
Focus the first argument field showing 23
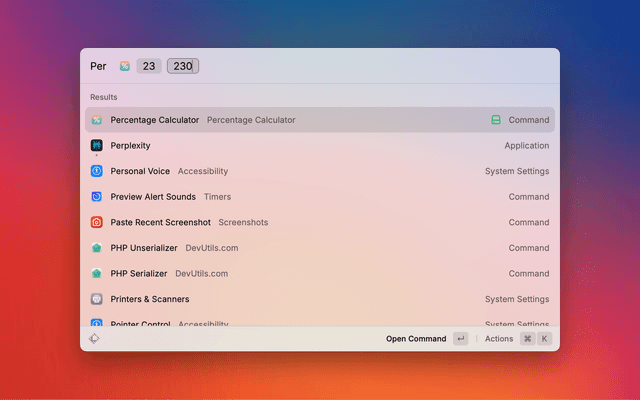[x=149, y=66]
